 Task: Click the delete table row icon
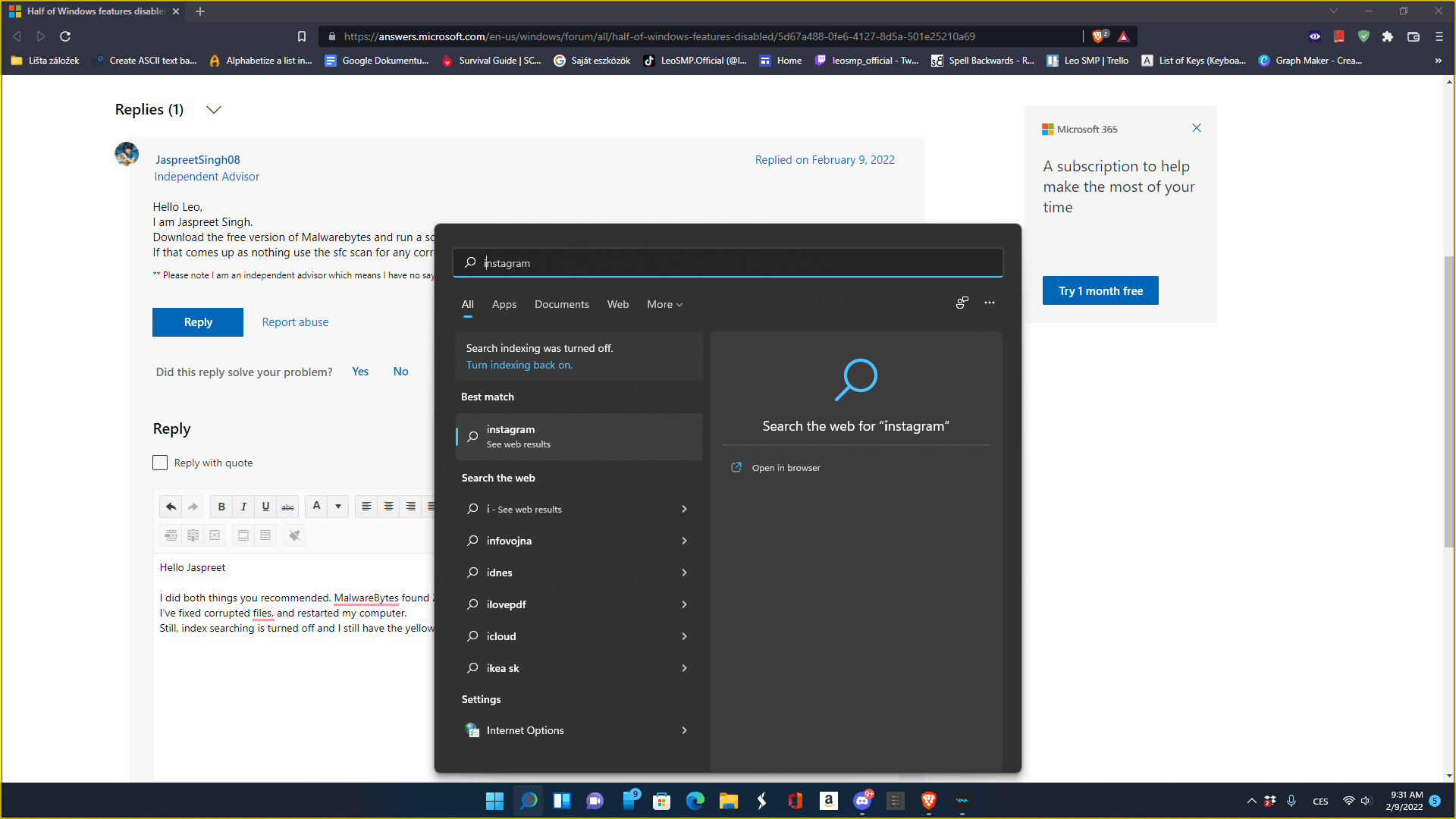coord(171,535)
